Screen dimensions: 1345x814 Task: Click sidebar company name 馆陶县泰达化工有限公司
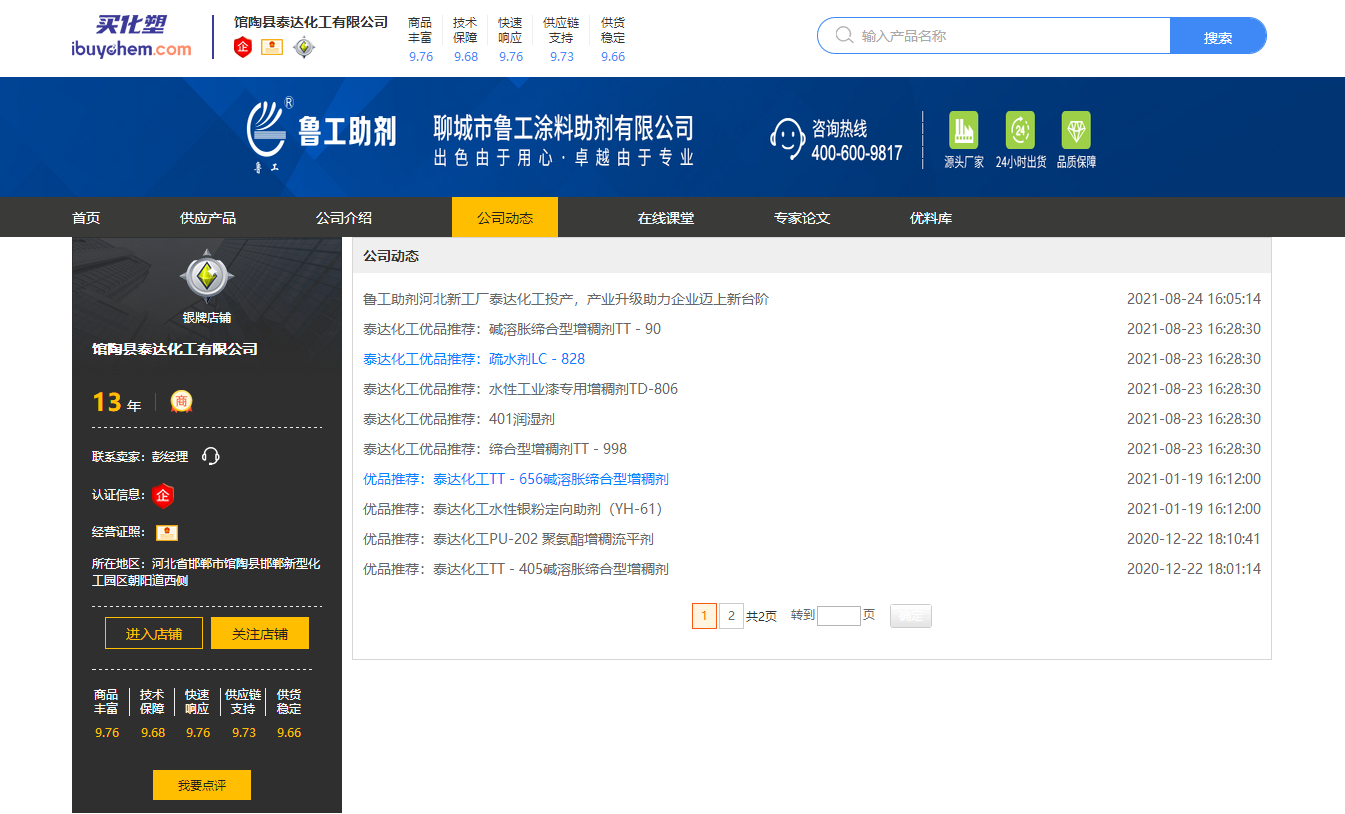tap(175, 349)
